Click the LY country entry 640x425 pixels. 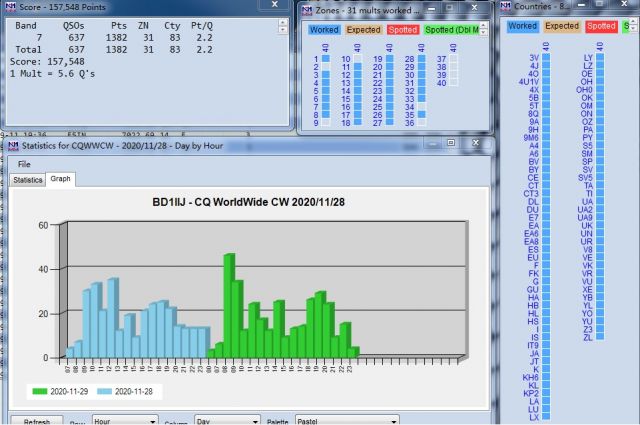pyautogui.click(x=588, y=58)
